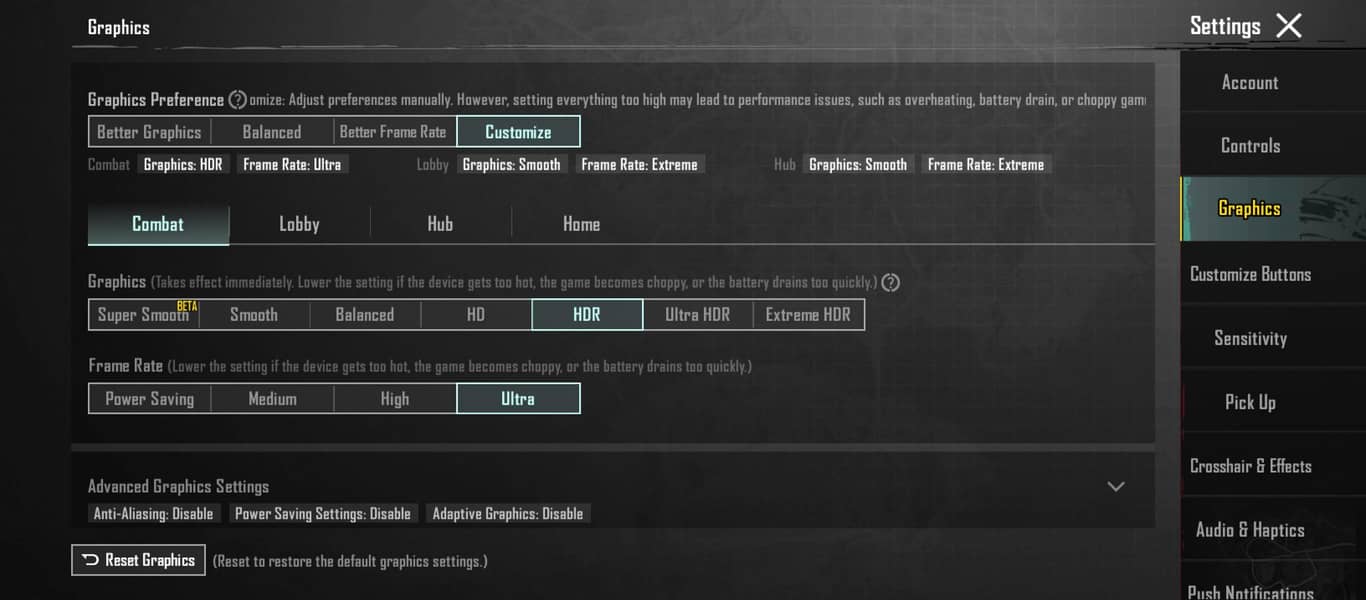The height and width of the screenshot is (600, 1366).
Task: Select Better Frame Rate preset
Action: pos(393,132)
